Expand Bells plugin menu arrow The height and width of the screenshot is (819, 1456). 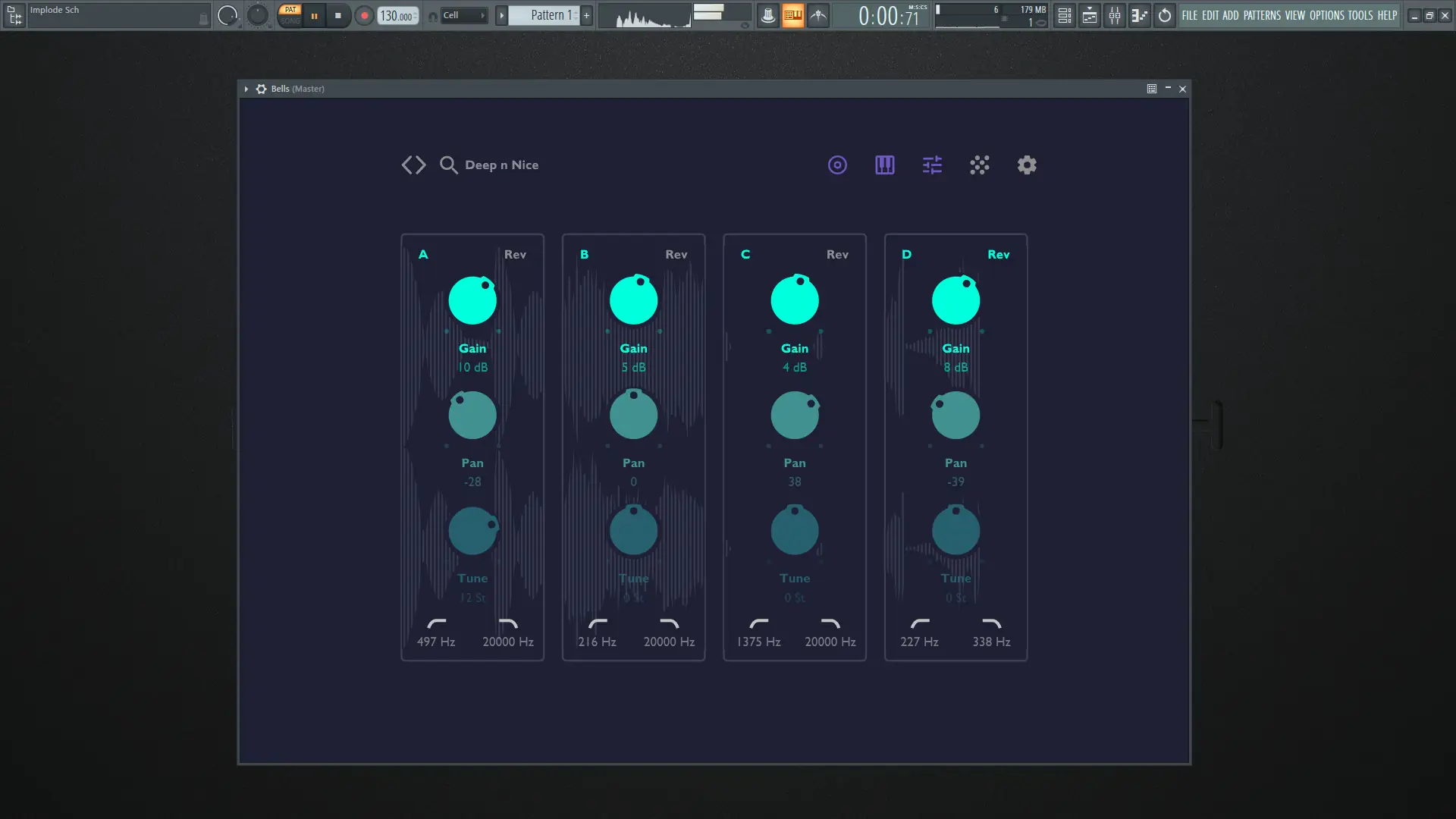(246, 89)
